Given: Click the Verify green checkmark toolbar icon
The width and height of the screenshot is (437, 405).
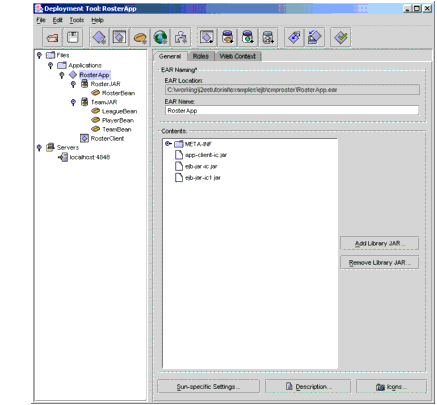Looking at the screenshot, I should click(x=341, y=37).
